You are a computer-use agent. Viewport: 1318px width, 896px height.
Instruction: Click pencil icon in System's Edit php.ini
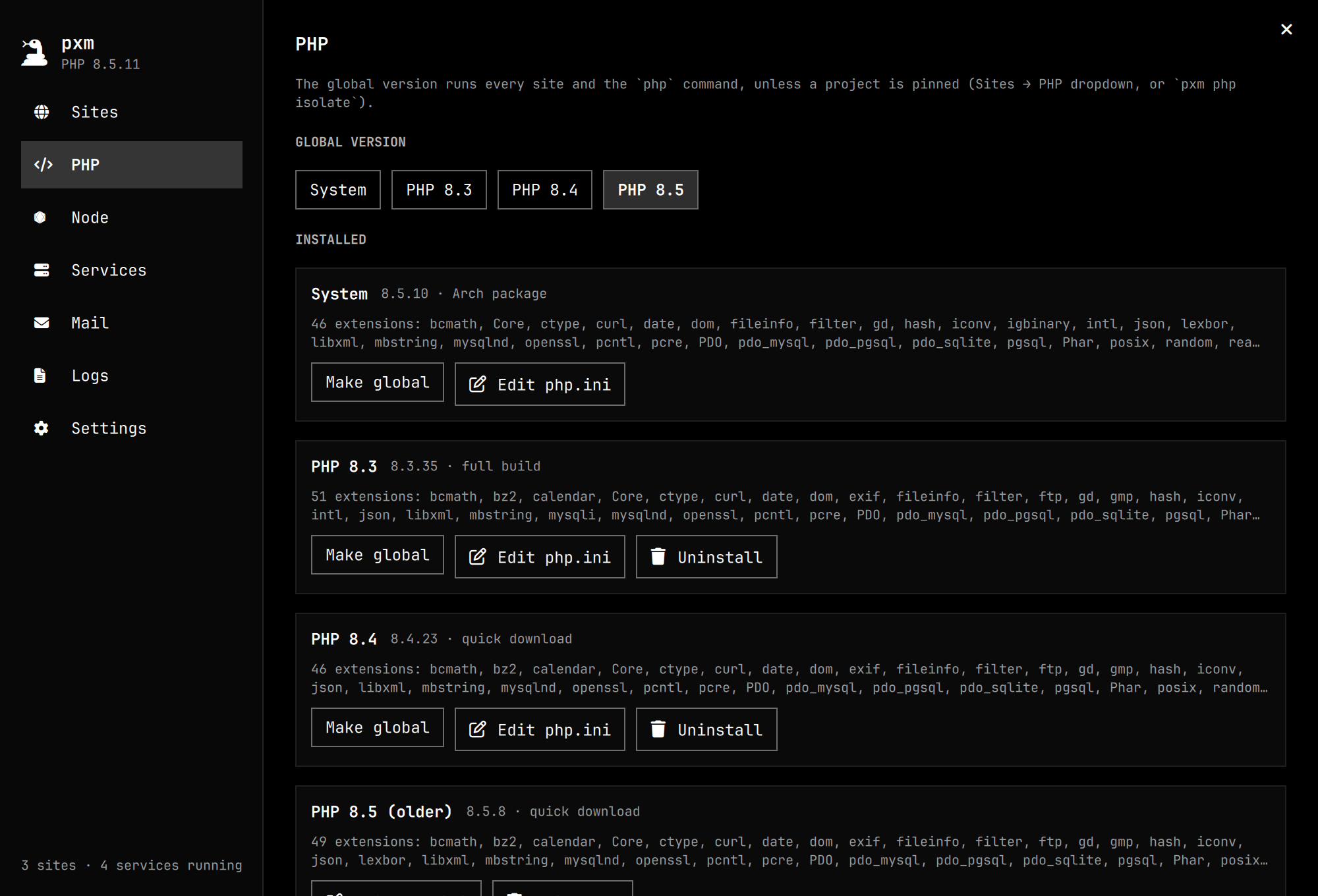coord(478,384)
